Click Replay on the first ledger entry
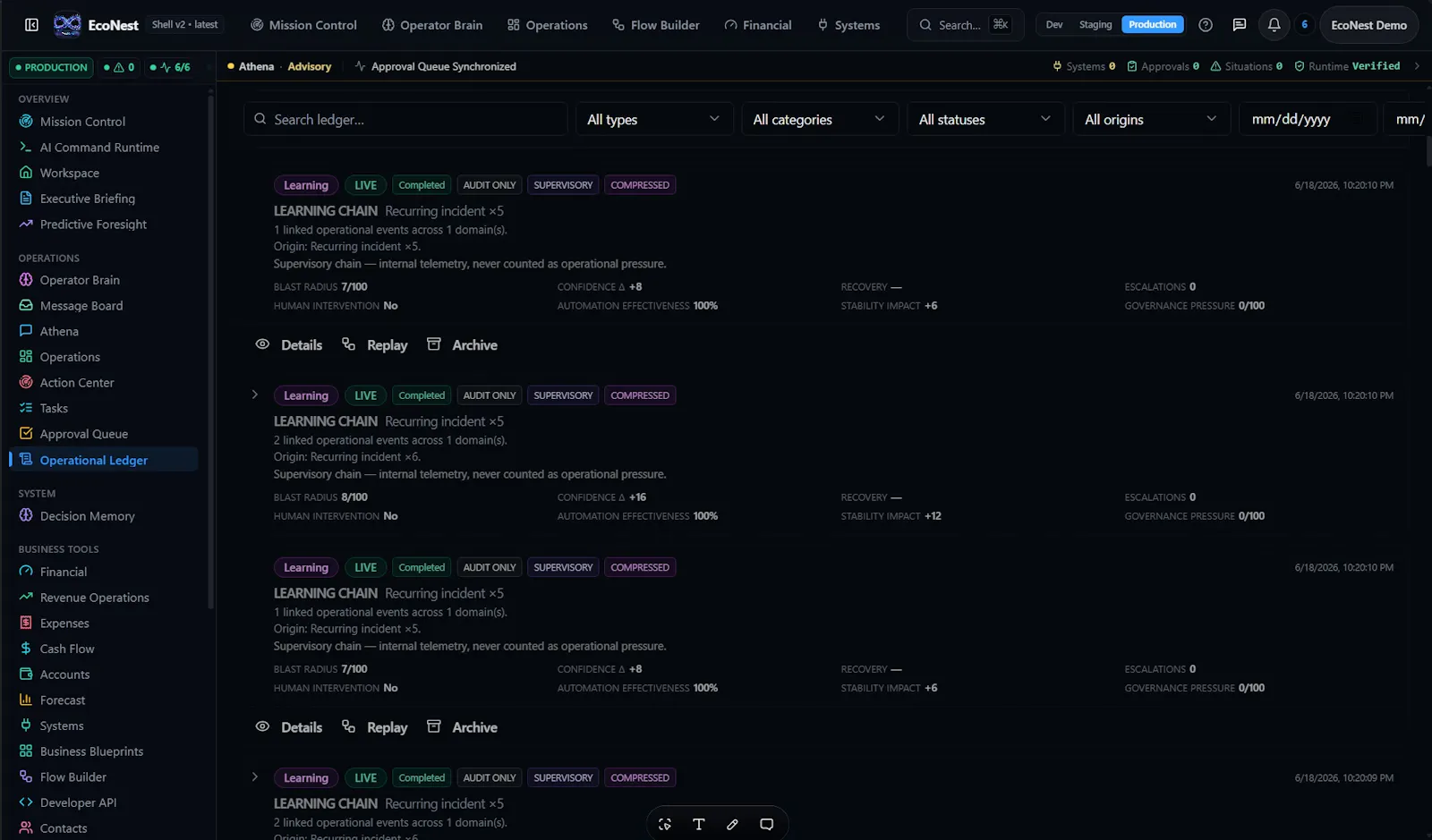Viewport: 1432px width, 840px height. (375, 345)
